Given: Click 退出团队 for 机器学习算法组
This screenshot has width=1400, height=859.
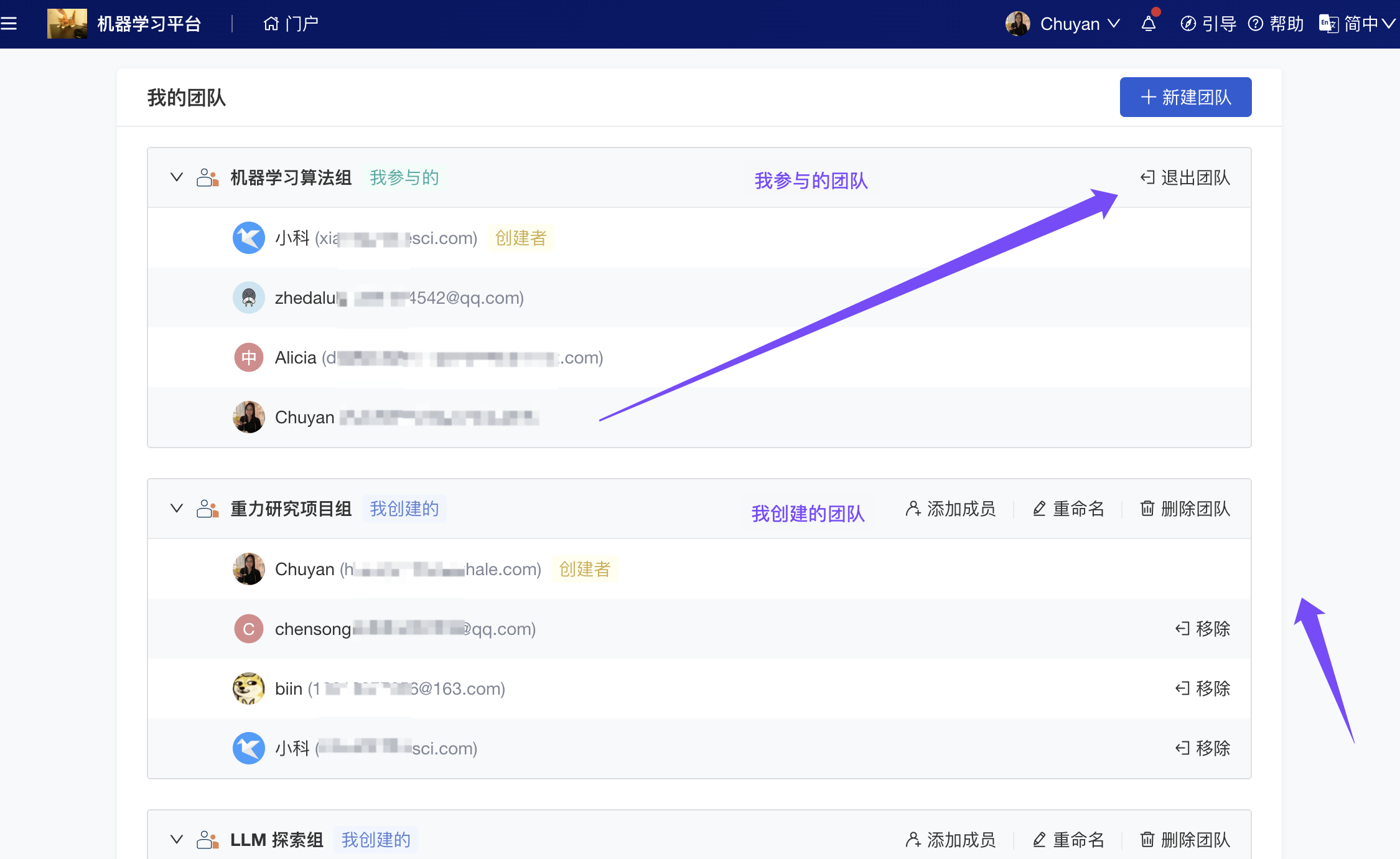Looking at the screenshot, I should 1185,178.
